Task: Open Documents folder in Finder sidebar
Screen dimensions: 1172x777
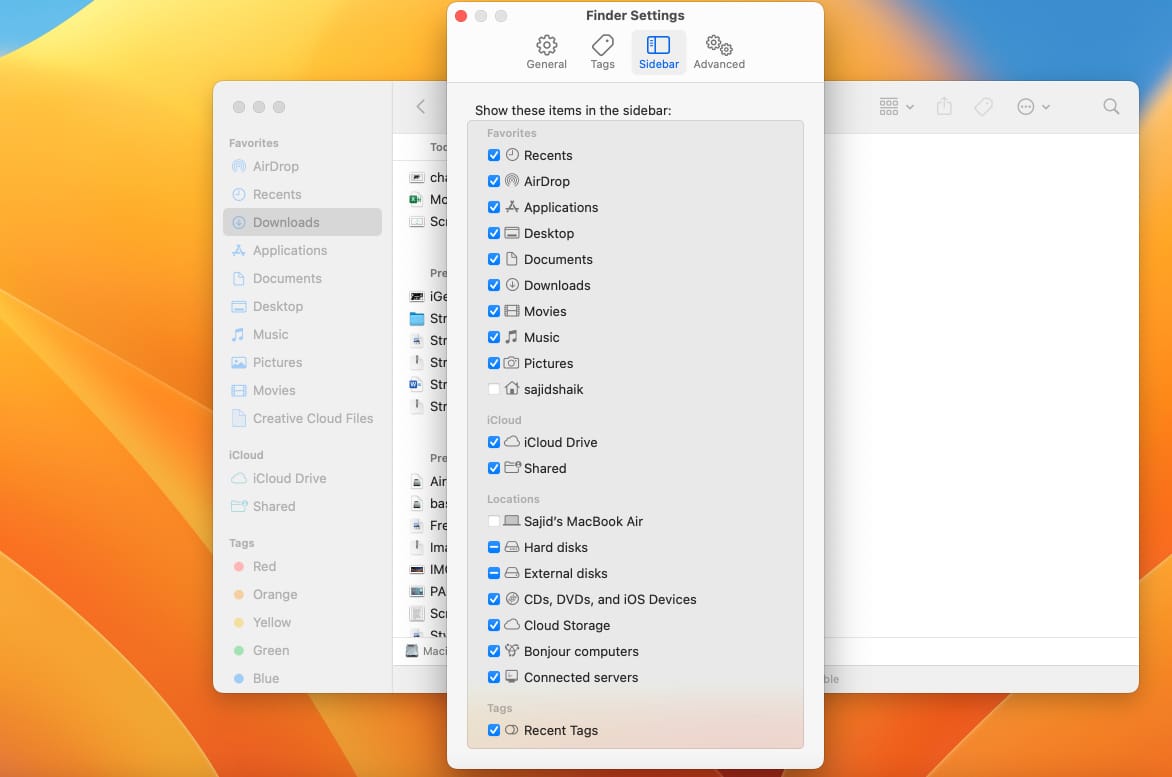Action: (x=286, y=279)
